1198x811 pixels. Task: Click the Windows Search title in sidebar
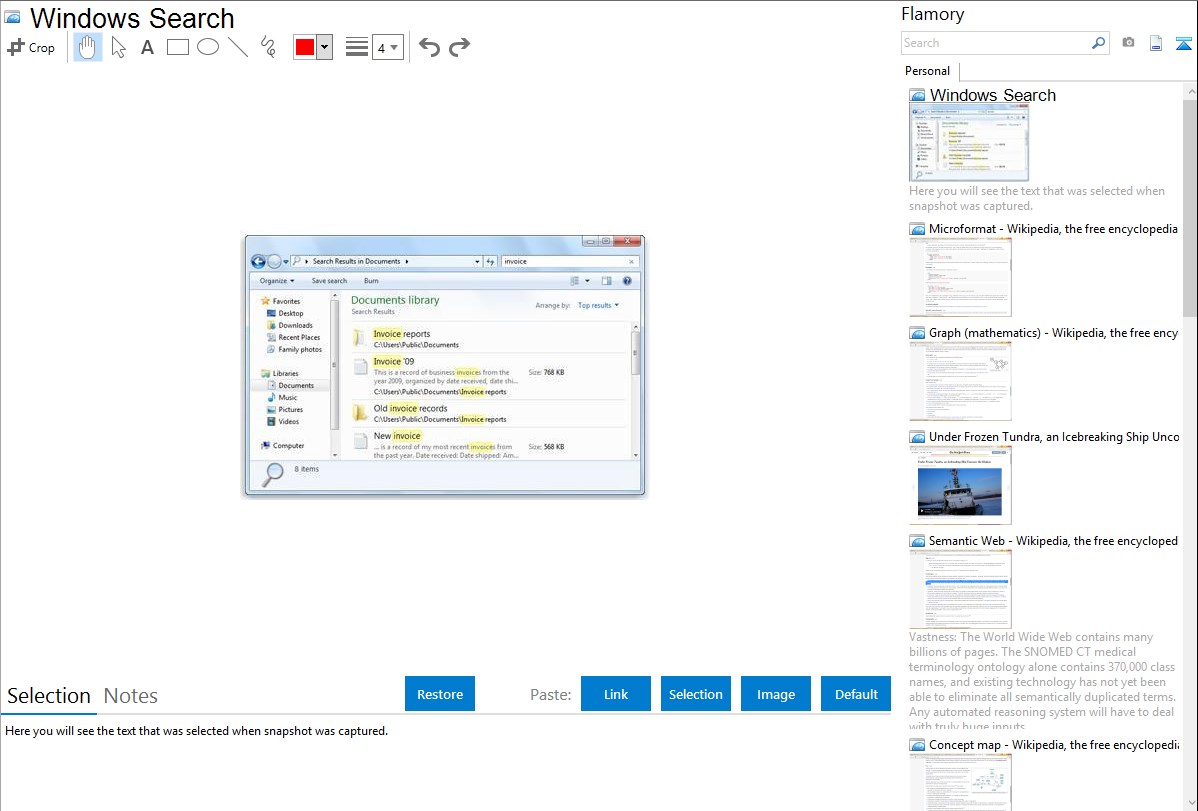pos(992,96)
